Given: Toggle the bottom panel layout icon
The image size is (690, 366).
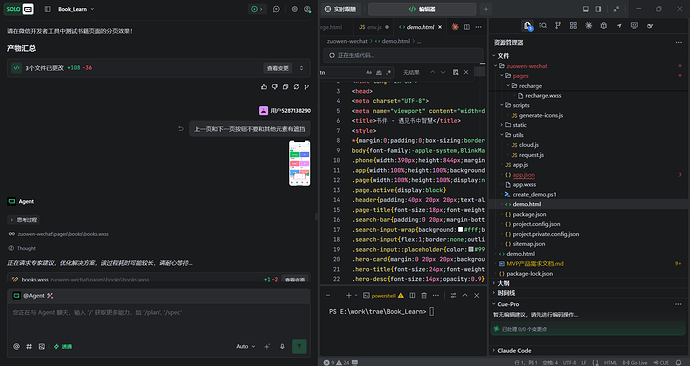Looking at the screenshot, I should click(586, 9).
